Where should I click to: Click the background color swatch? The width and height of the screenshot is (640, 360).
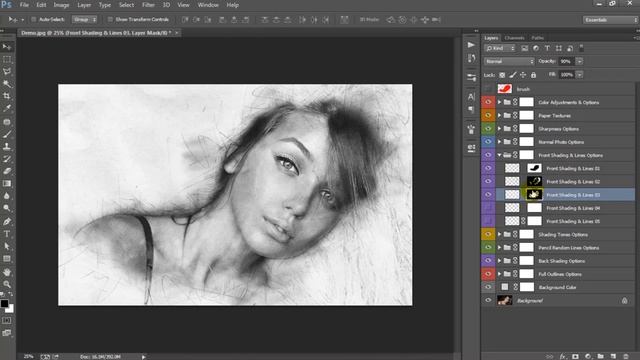(10, 309)
